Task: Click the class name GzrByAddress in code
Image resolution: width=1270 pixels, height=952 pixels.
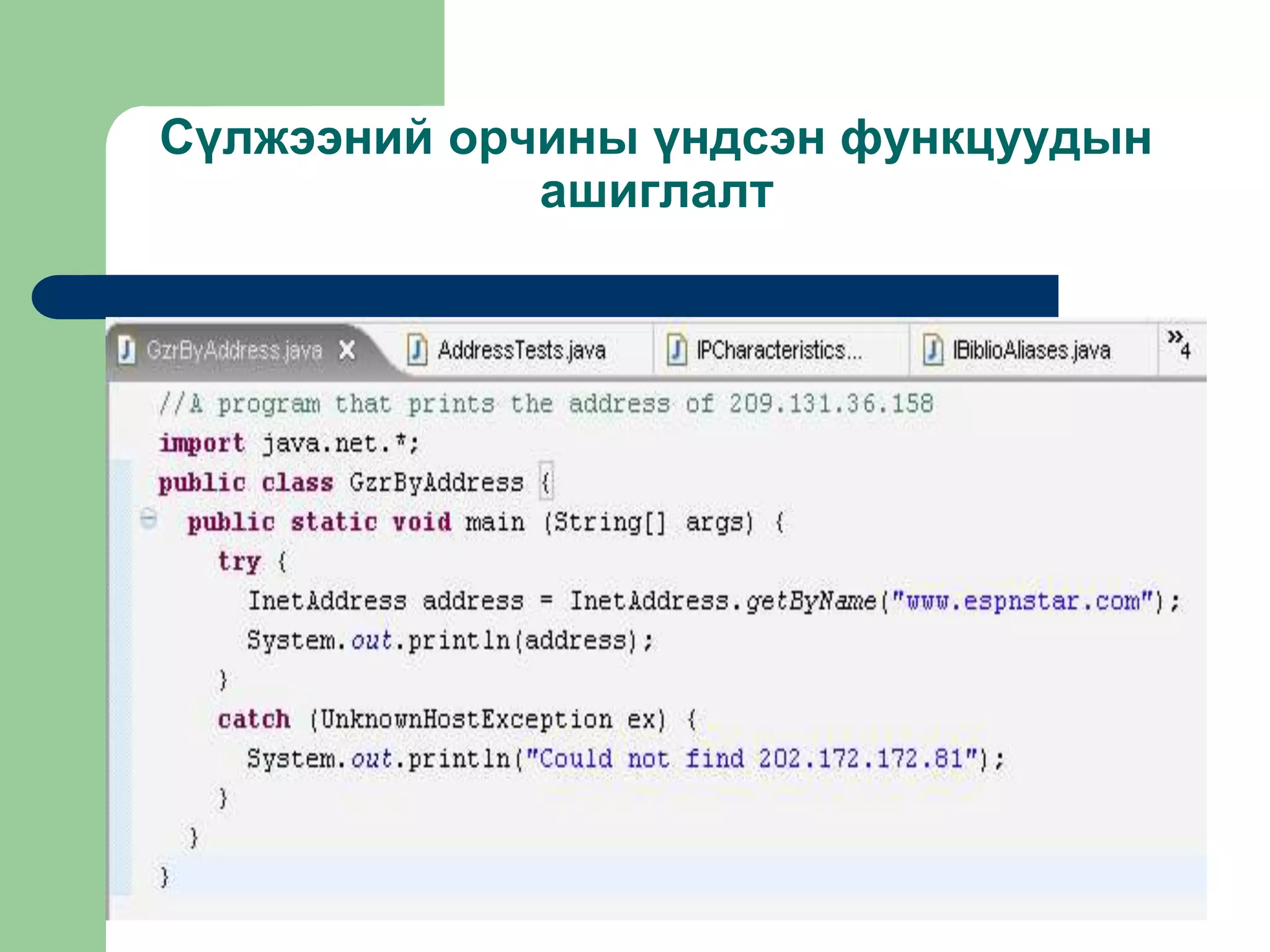Action: [x=437, y=483]
